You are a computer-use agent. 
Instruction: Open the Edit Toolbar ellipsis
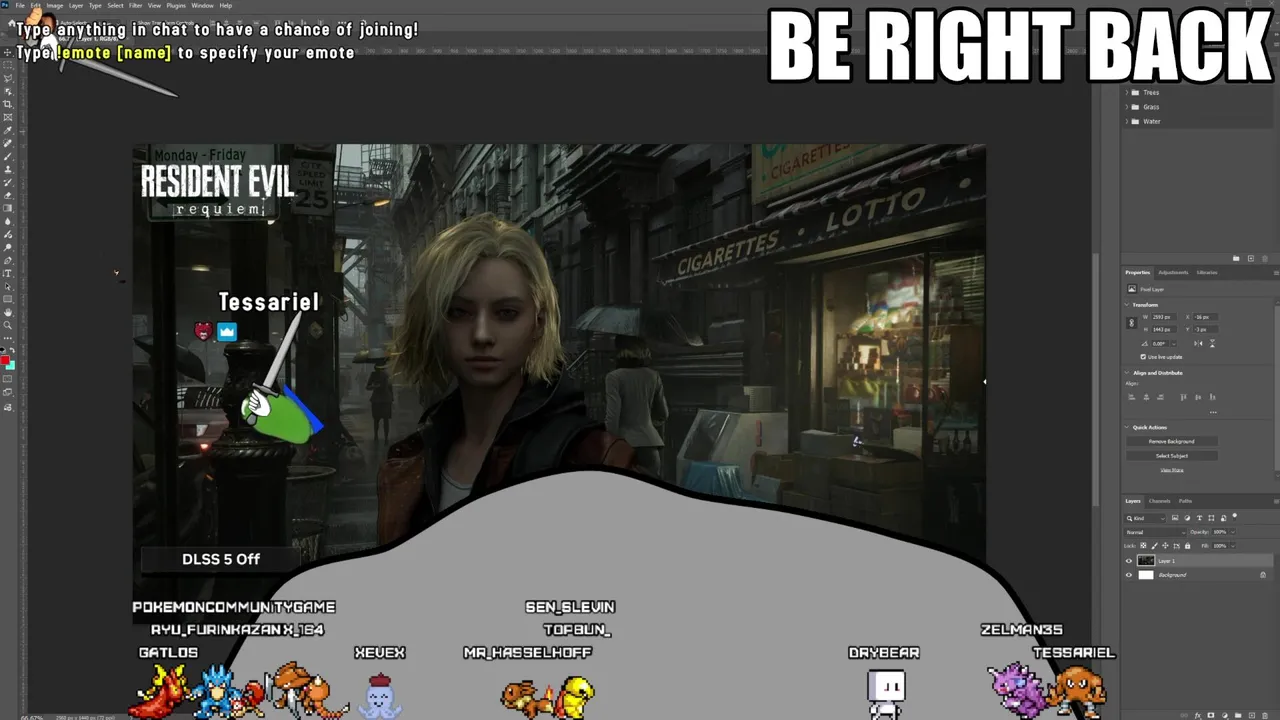pyautogui.click(x=7, y=338)
